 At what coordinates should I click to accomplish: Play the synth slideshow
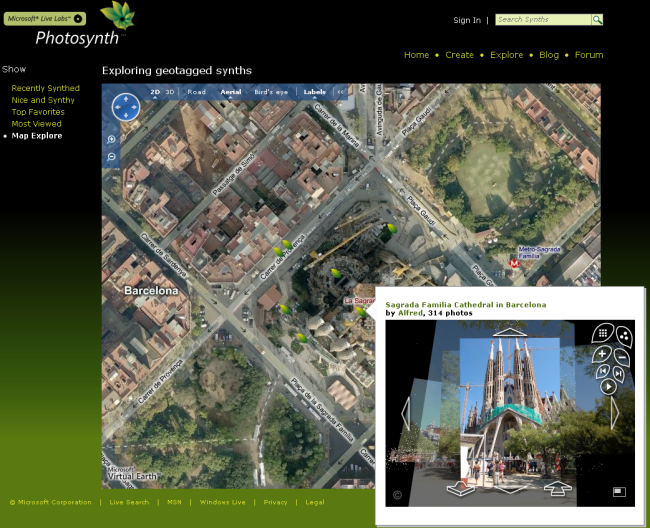coord(608,387)
